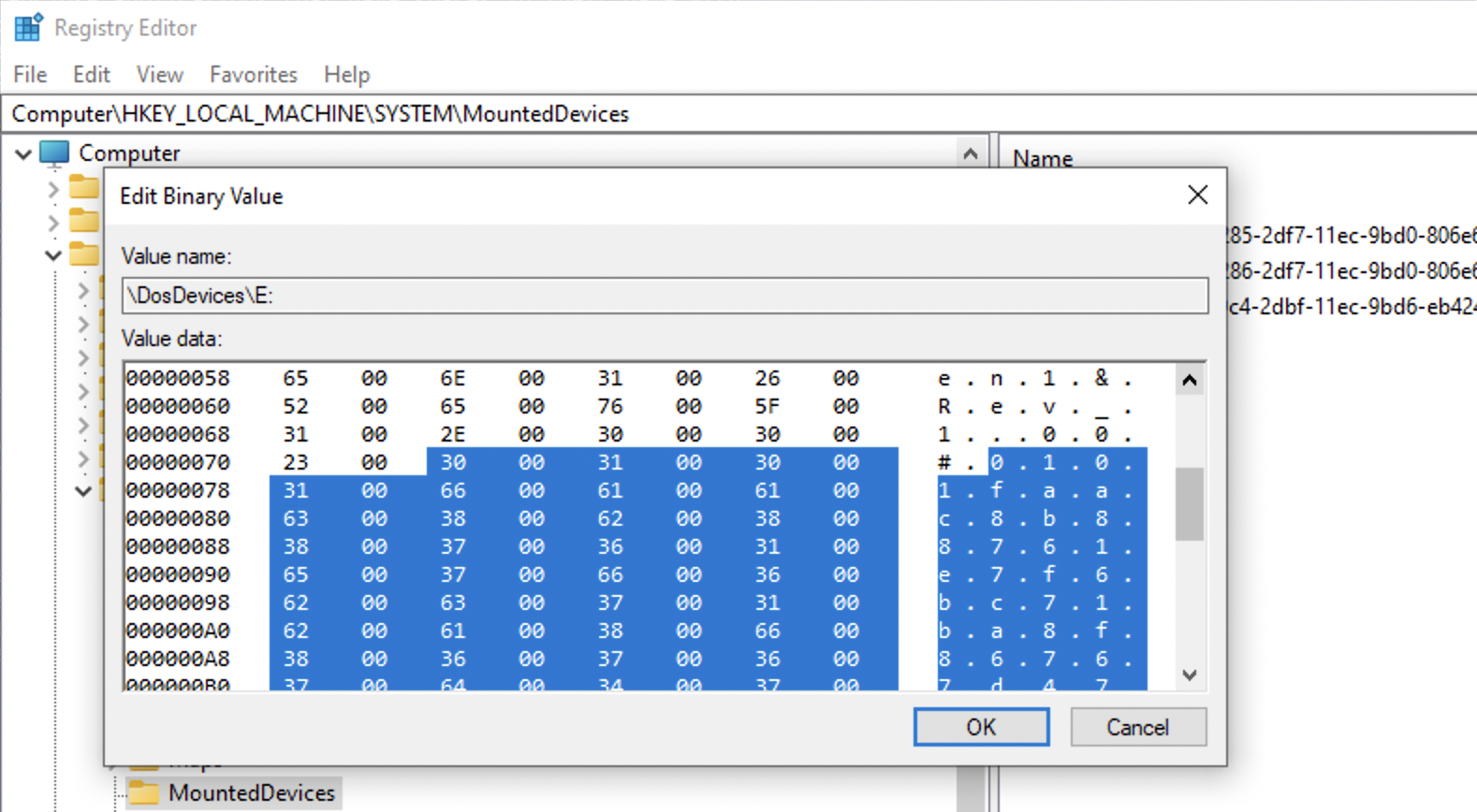Viewport: 1477px width, 812px height.
Task: Click byte 6E in row 00000058
Action: point(453,378)
